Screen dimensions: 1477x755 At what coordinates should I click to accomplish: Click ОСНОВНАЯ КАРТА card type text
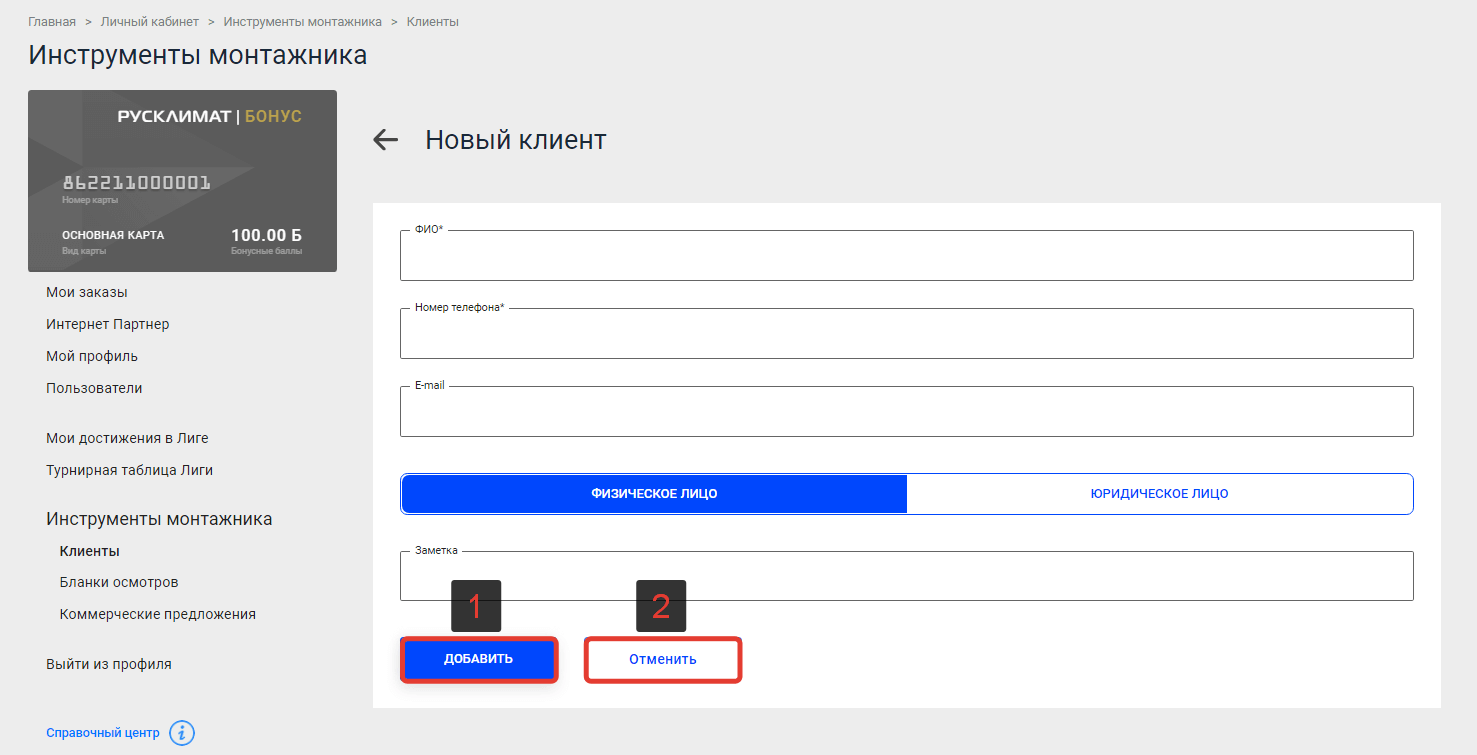(113, 235)
